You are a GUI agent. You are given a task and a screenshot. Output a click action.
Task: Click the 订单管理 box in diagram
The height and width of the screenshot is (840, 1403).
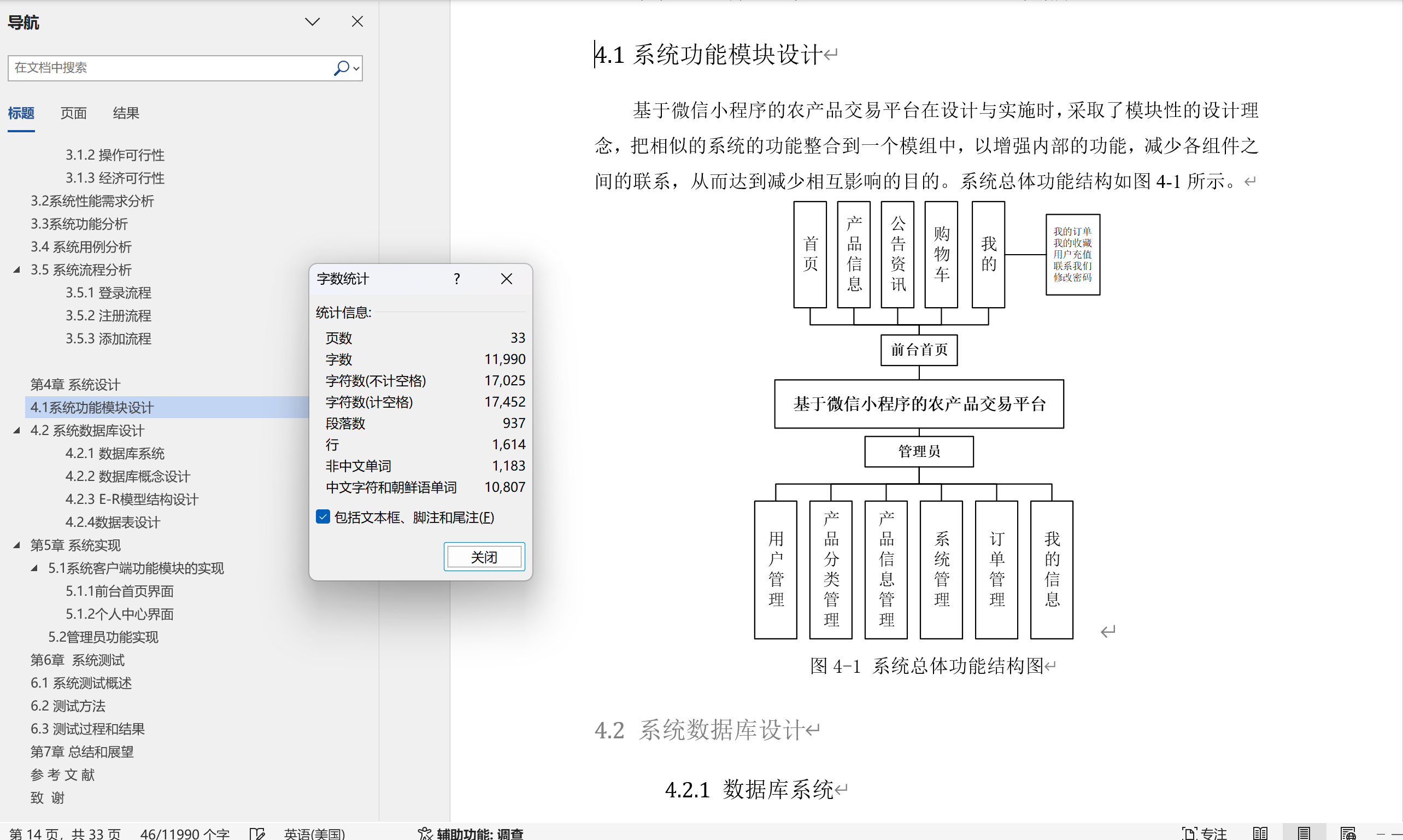[x=997, y=569]
